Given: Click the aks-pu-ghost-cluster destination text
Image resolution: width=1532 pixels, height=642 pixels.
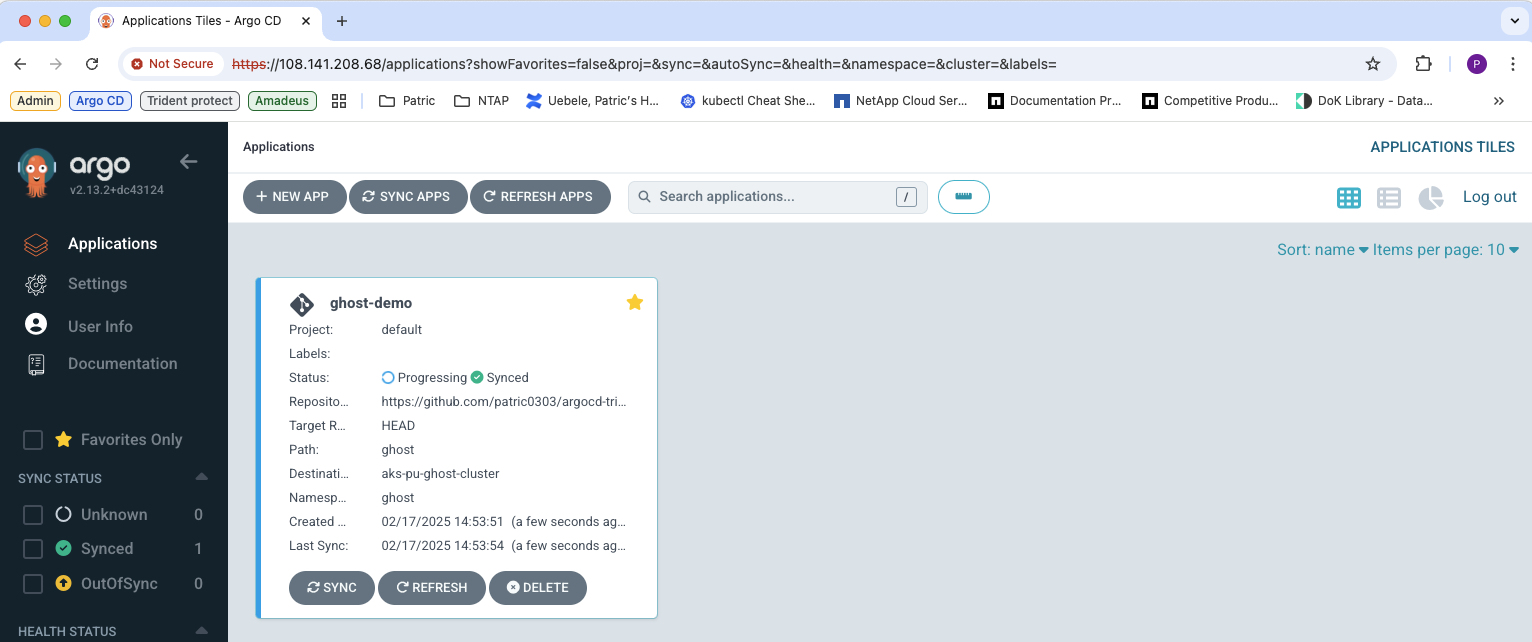Looking at the screenshot, I should 440,474.
